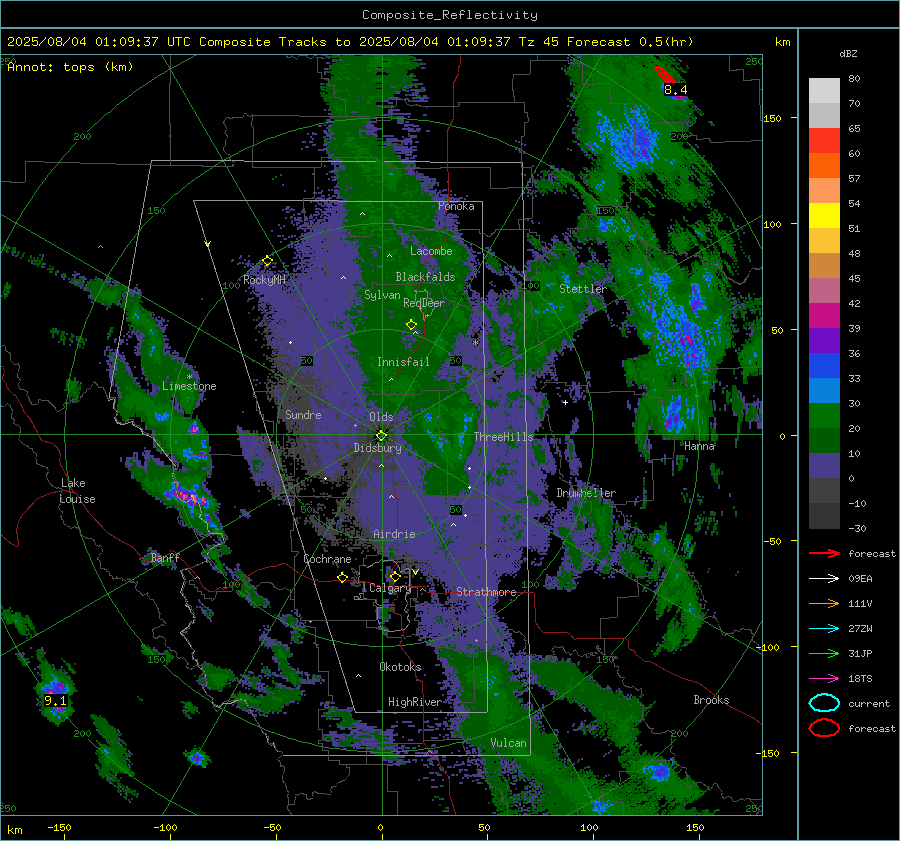Click the Blackfalds town label
This screenshot has height=841, width=900.
click(425, 277)
